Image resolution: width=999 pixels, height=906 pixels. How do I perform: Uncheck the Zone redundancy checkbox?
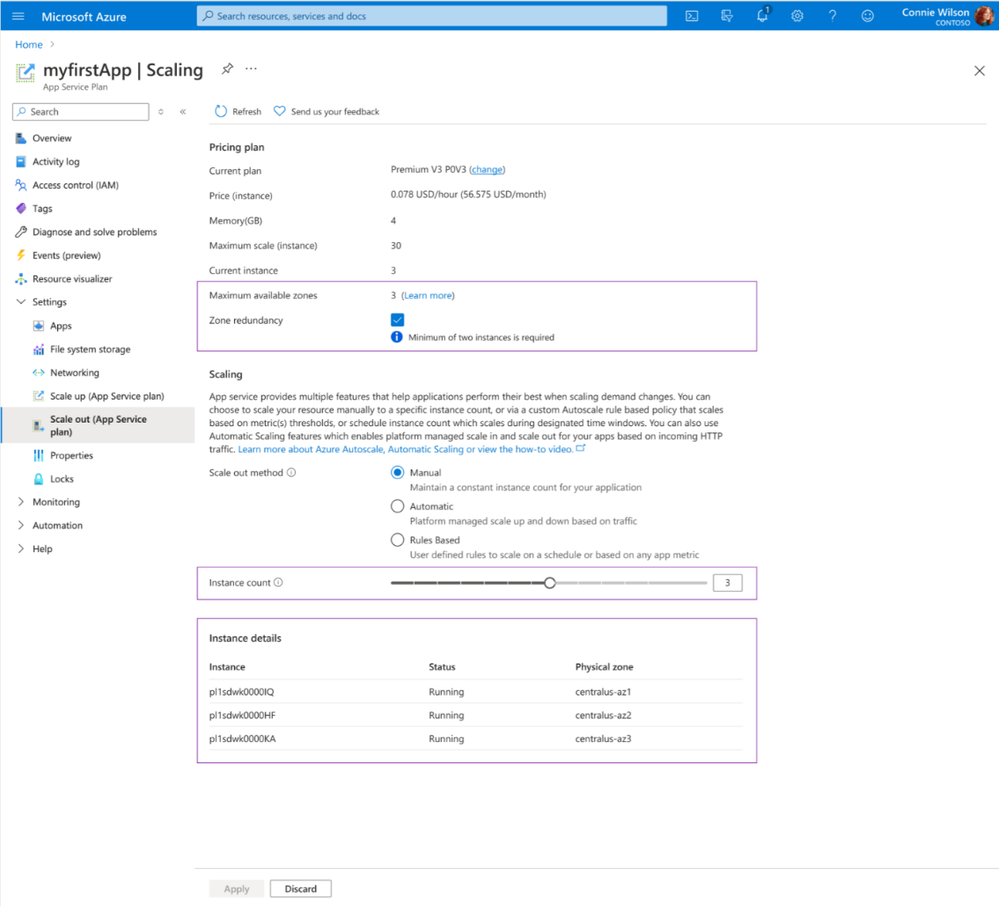click(x=398, y=320)
